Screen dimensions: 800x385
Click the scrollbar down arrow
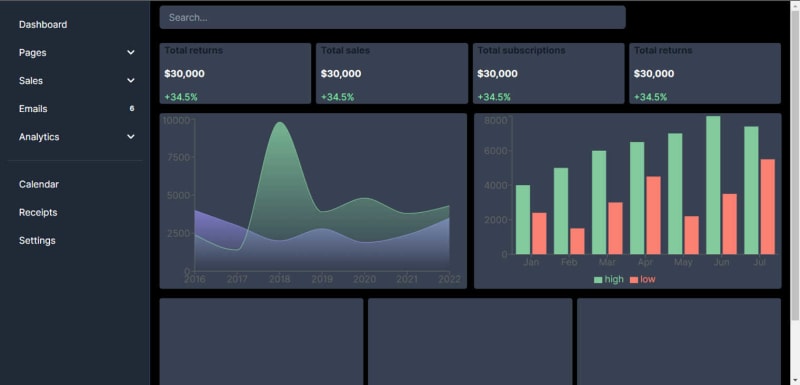[795, 380]
